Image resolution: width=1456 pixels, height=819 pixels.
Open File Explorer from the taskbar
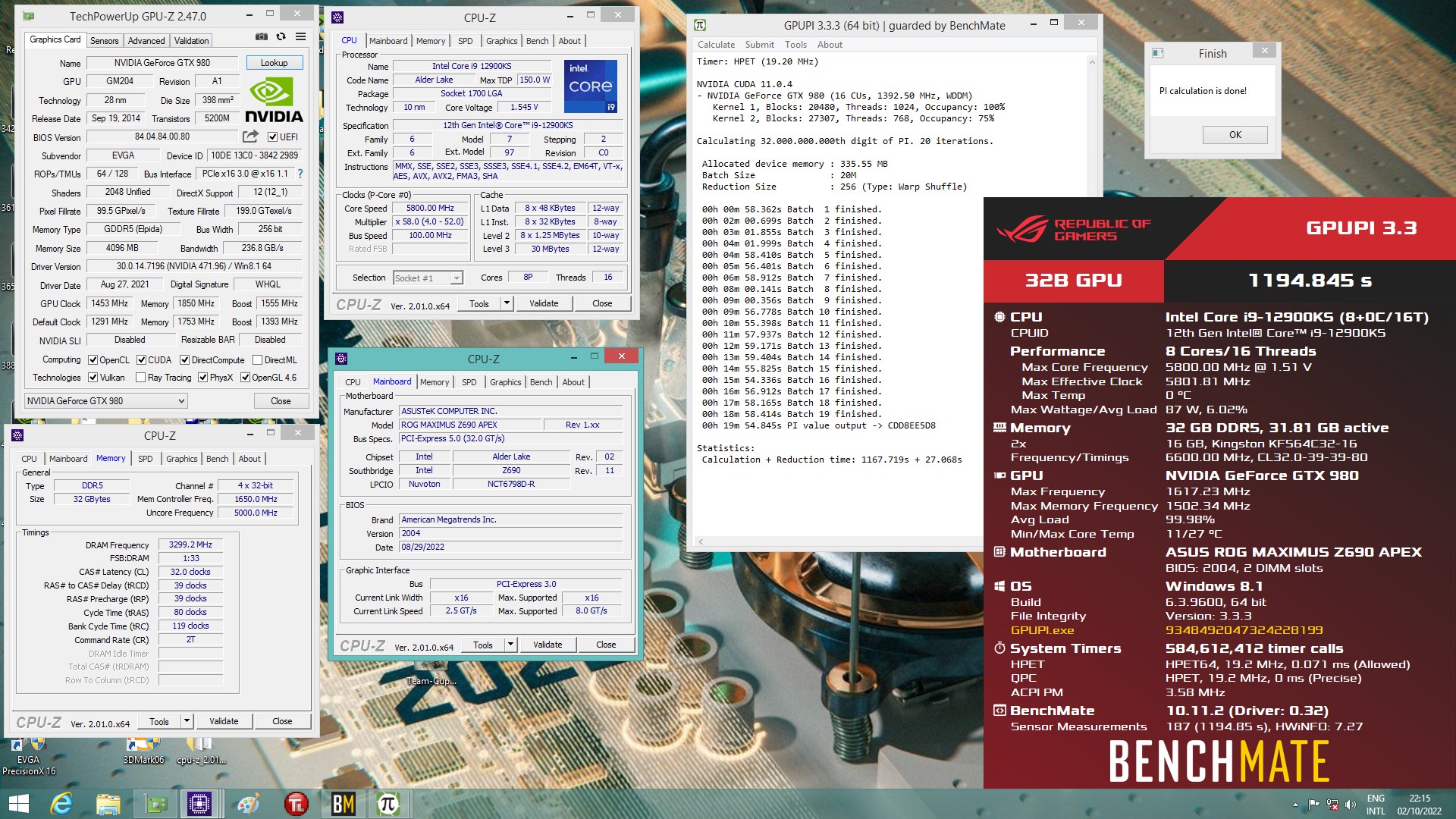point(108,804)
